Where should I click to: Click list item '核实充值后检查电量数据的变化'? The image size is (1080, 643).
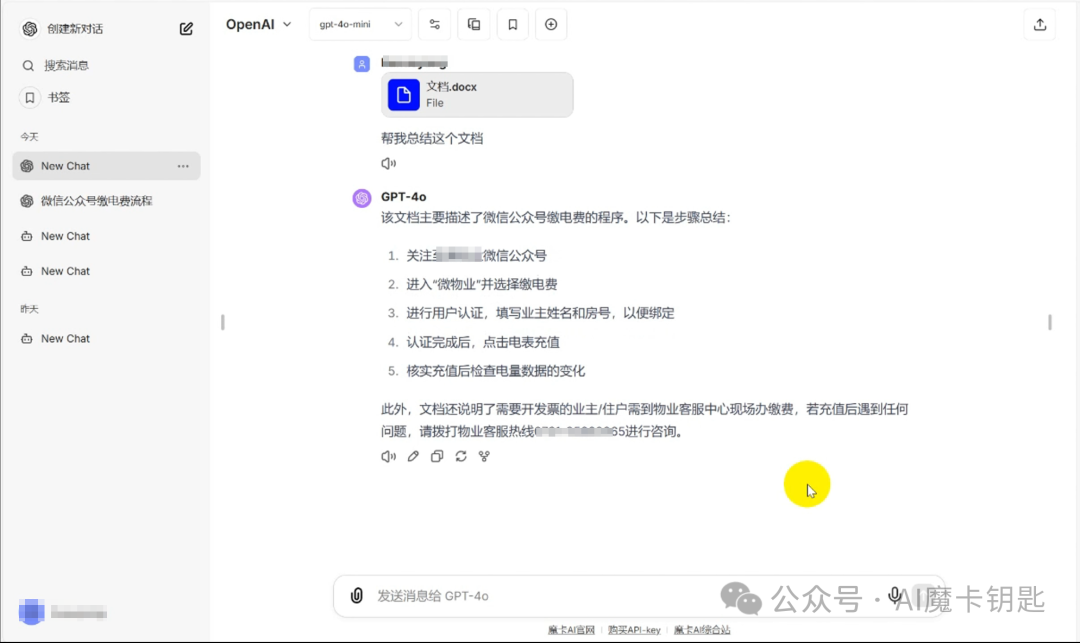(x=495, y=371)
